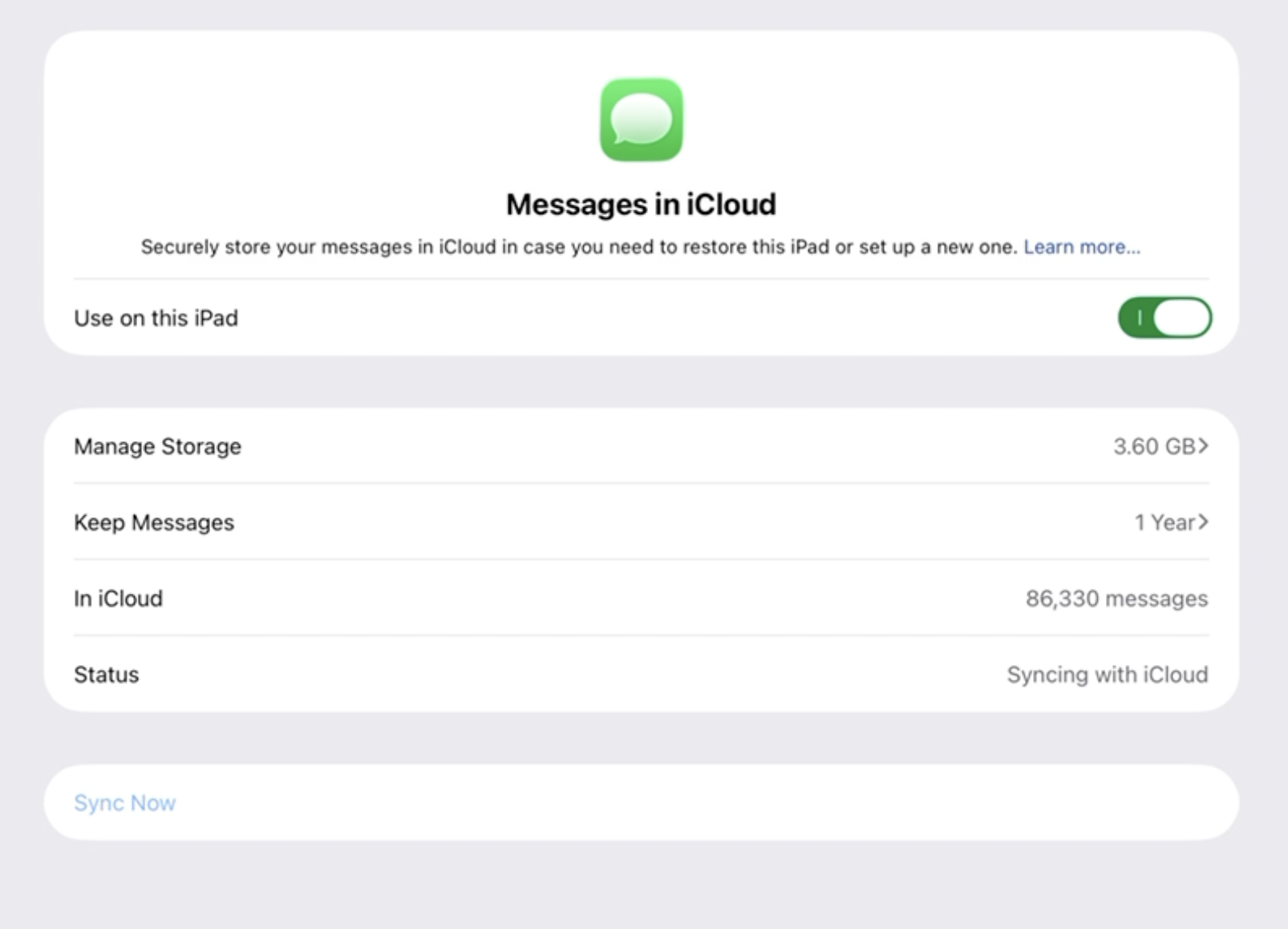
Task: Click the Use on this iPad label
Action: pos(156,318)
